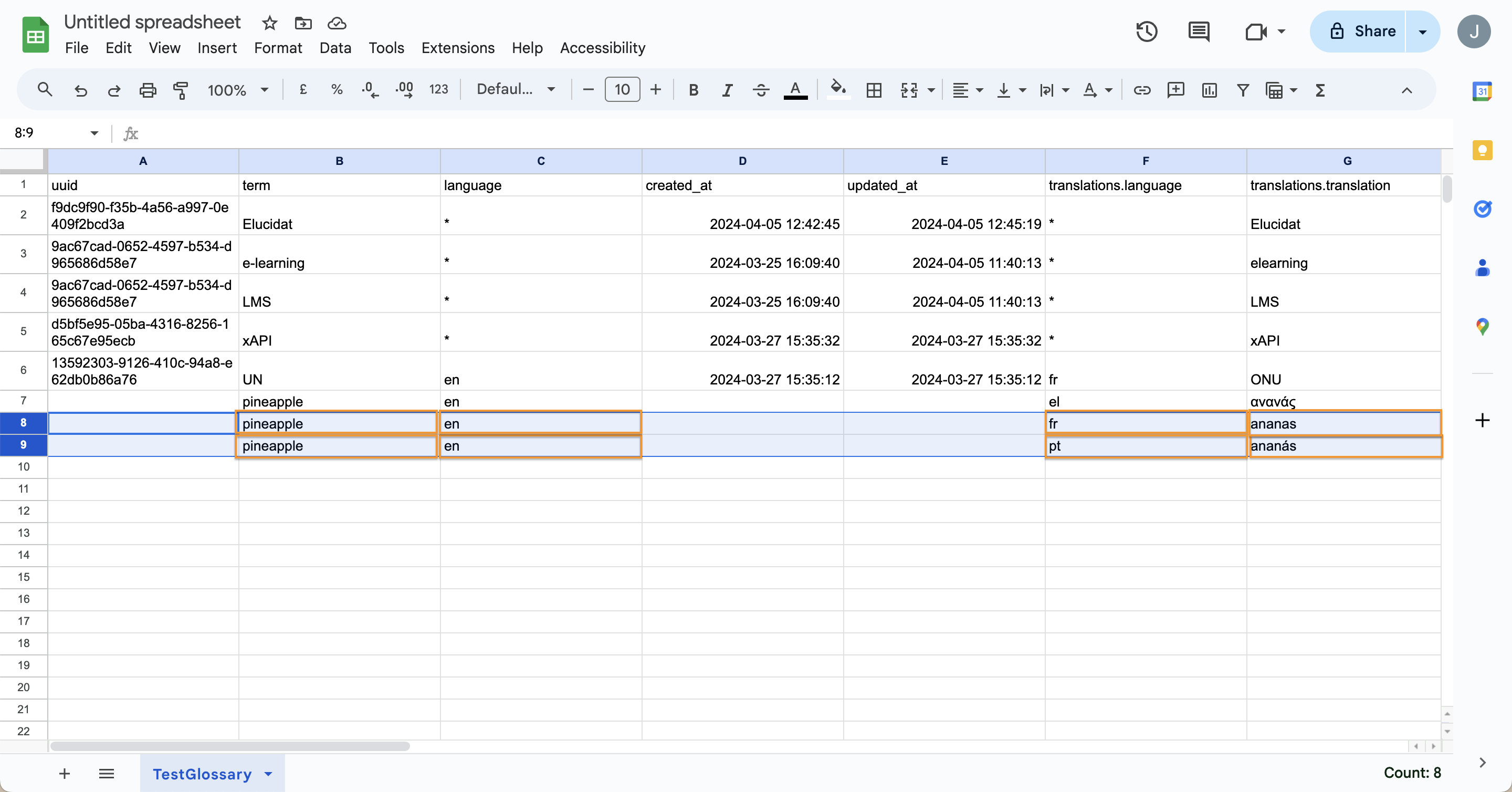Image resolution: width=1512 pixels, height=792 pixels.
Task: Open Google Tasks side panel icon
Action: 1482,209
